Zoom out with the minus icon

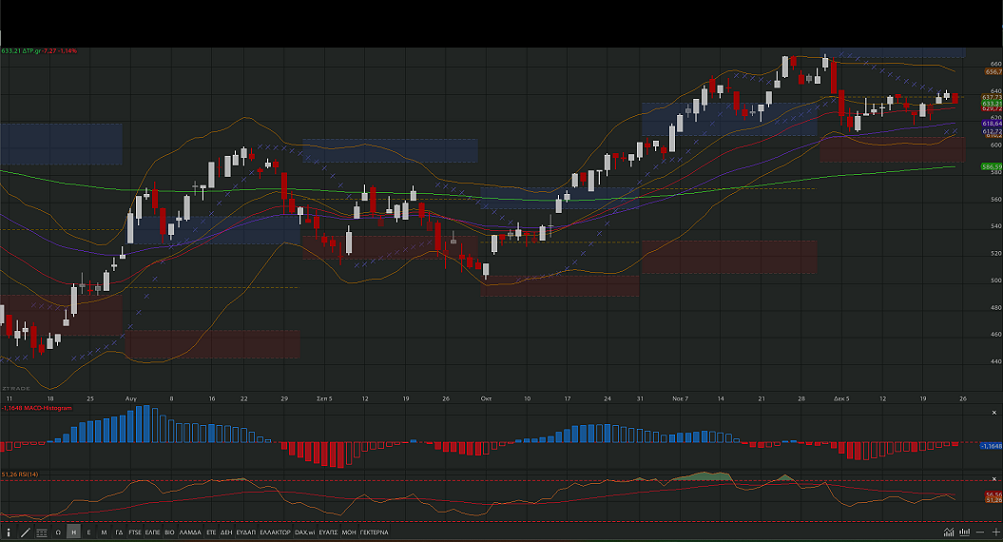[x=980, y=532]
